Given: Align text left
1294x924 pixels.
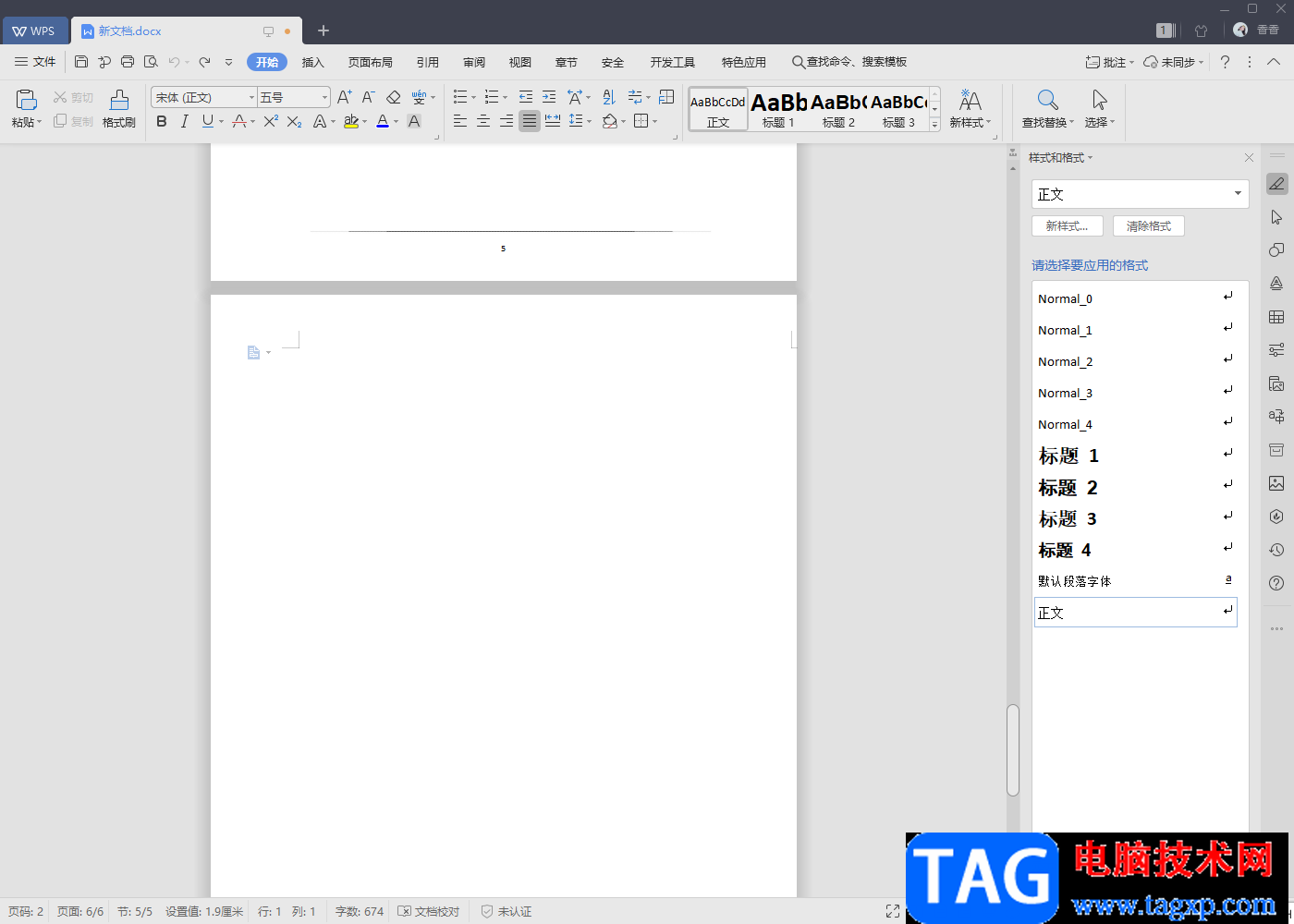Looking at the screenshot, I should 460,121.
